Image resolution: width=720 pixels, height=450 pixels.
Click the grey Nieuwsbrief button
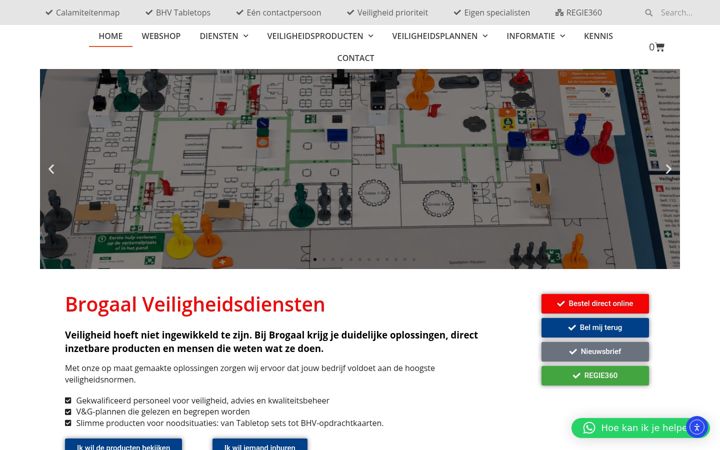click(595, 351)
